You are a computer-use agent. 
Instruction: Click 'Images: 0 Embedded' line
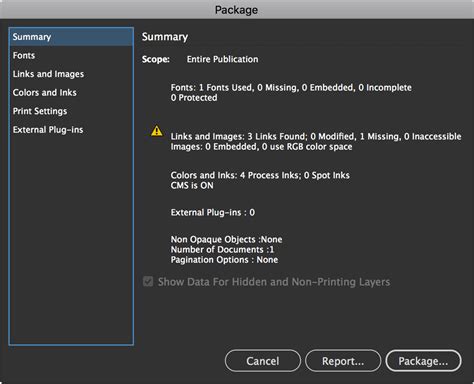click(261, 147)
